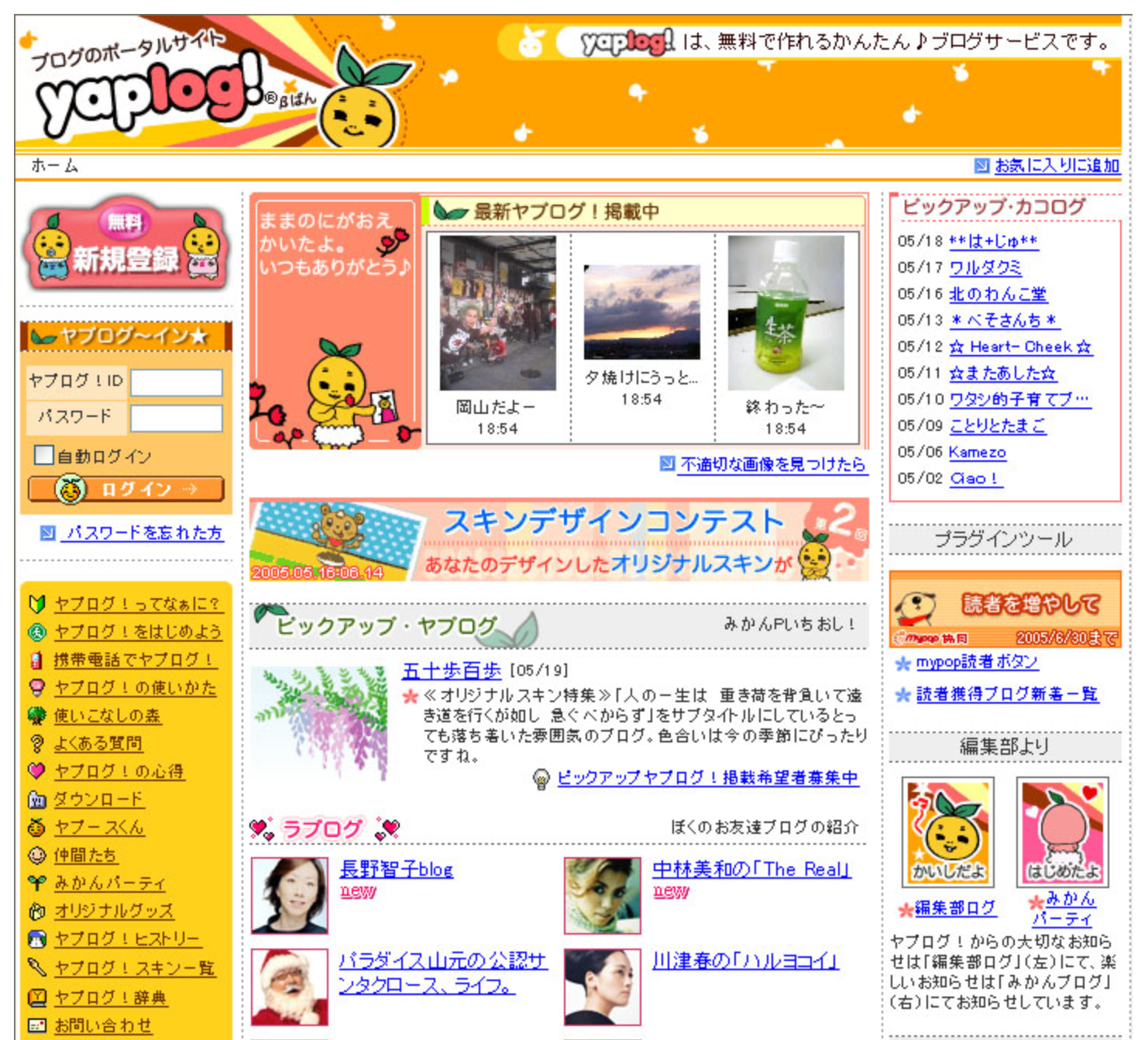Click the goods icon beside オリジナルグッズ

click(36, 911)
